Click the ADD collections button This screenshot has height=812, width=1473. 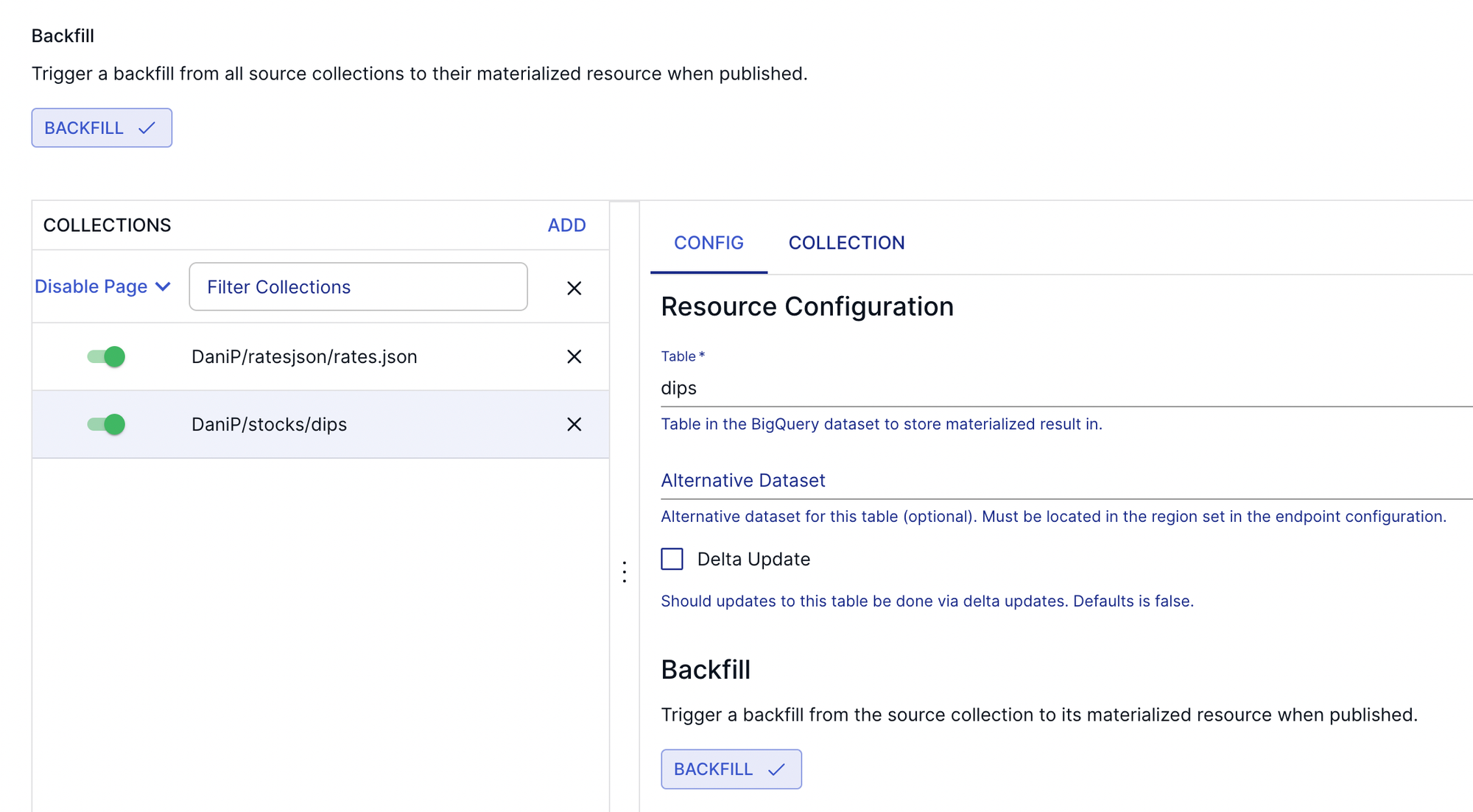[x=566, y=225]
